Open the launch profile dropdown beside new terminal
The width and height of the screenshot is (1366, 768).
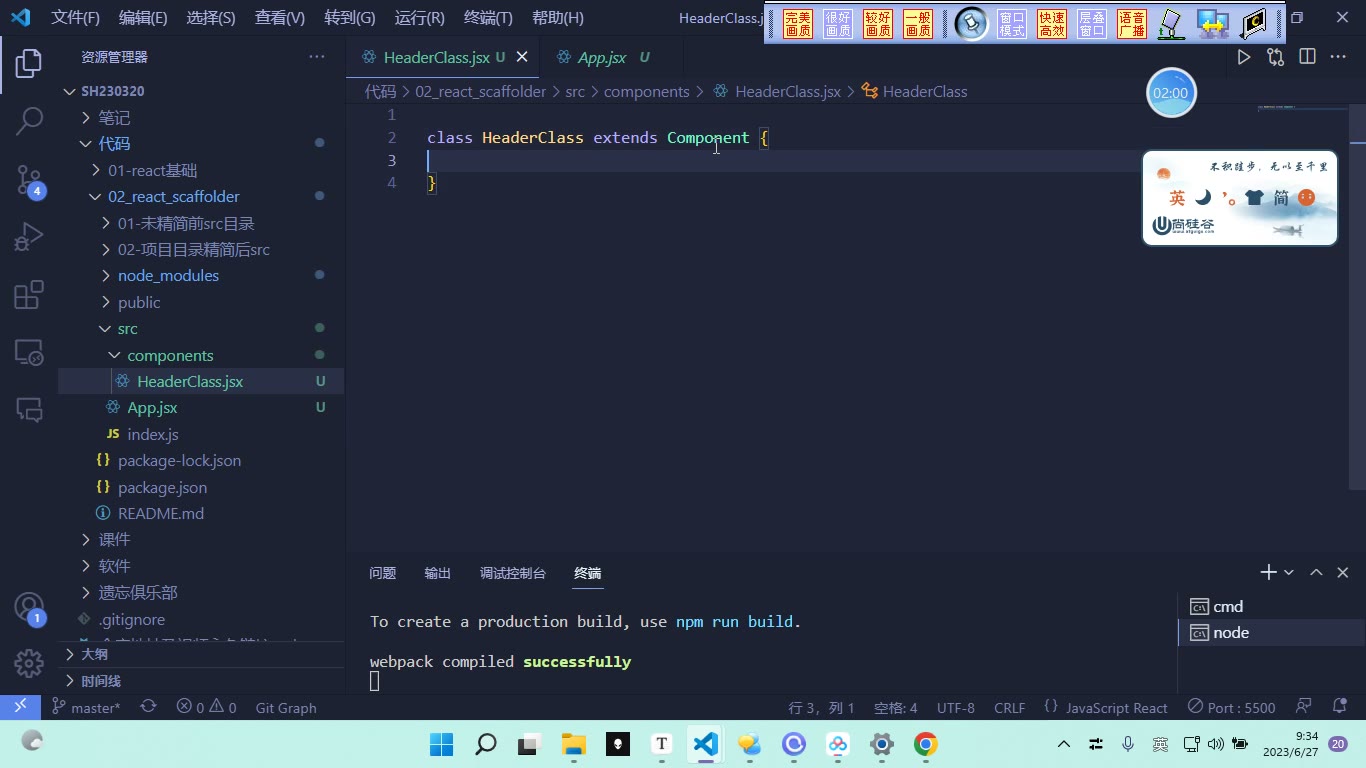coord(1288,572)
